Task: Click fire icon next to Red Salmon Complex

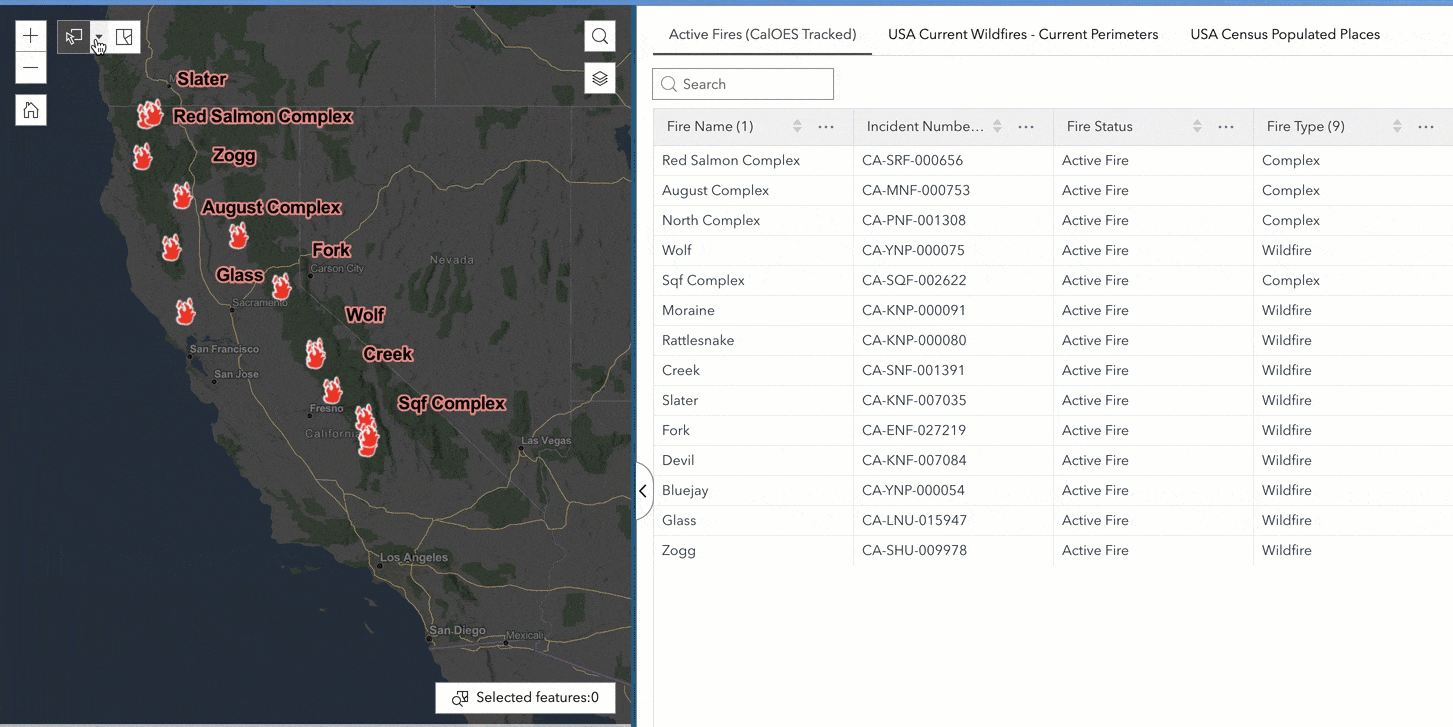Action: pyautogui.click(x=150, y=114)
